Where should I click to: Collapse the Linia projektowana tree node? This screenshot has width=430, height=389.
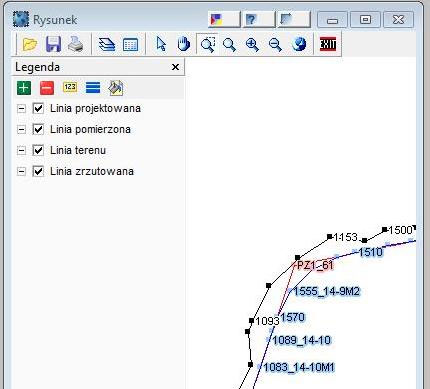pyautogui.click(x=21, y=108)
